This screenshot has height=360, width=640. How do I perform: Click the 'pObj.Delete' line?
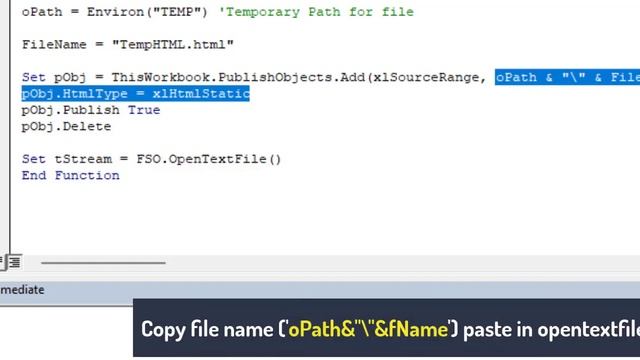67,126
